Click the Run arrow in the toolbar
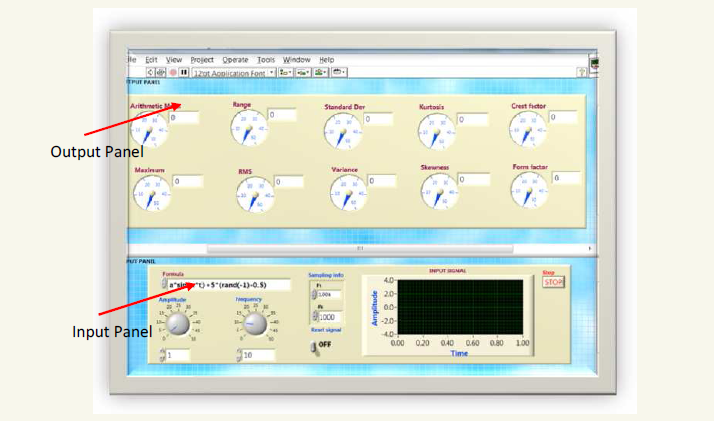Screen dimensions: 715x421 (x=150, y=72)
